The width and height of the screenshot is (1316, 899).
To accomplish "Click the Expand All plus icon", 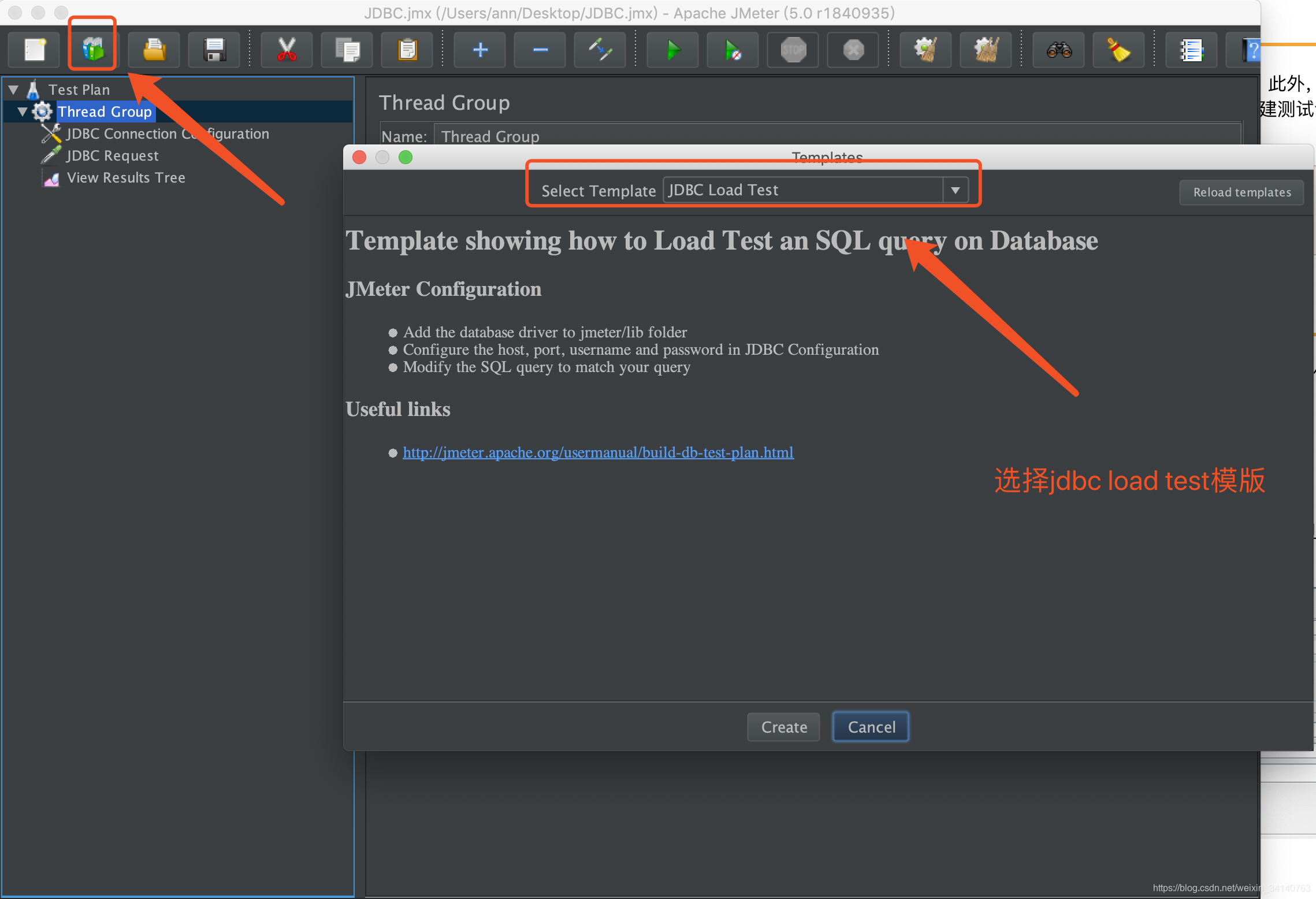I will point(479,50).
